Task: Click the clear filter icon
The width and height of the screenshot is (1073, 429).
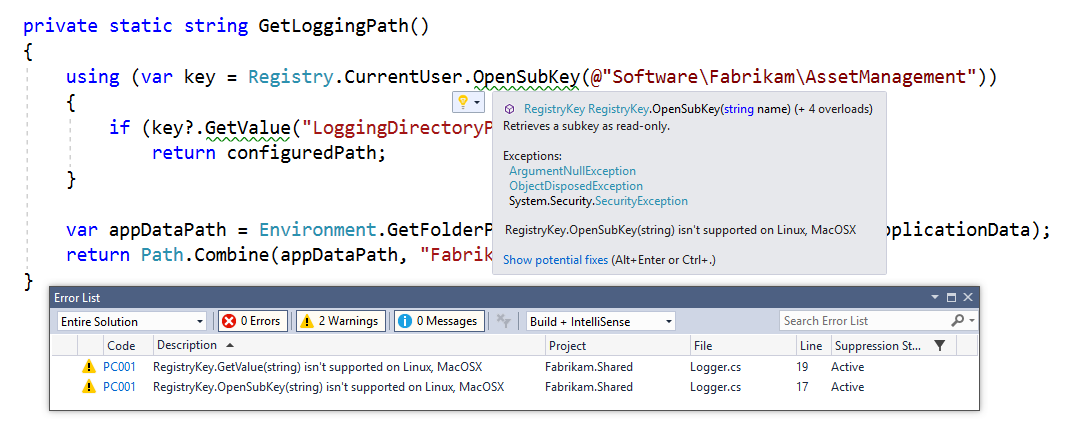Action: point(504,321)
